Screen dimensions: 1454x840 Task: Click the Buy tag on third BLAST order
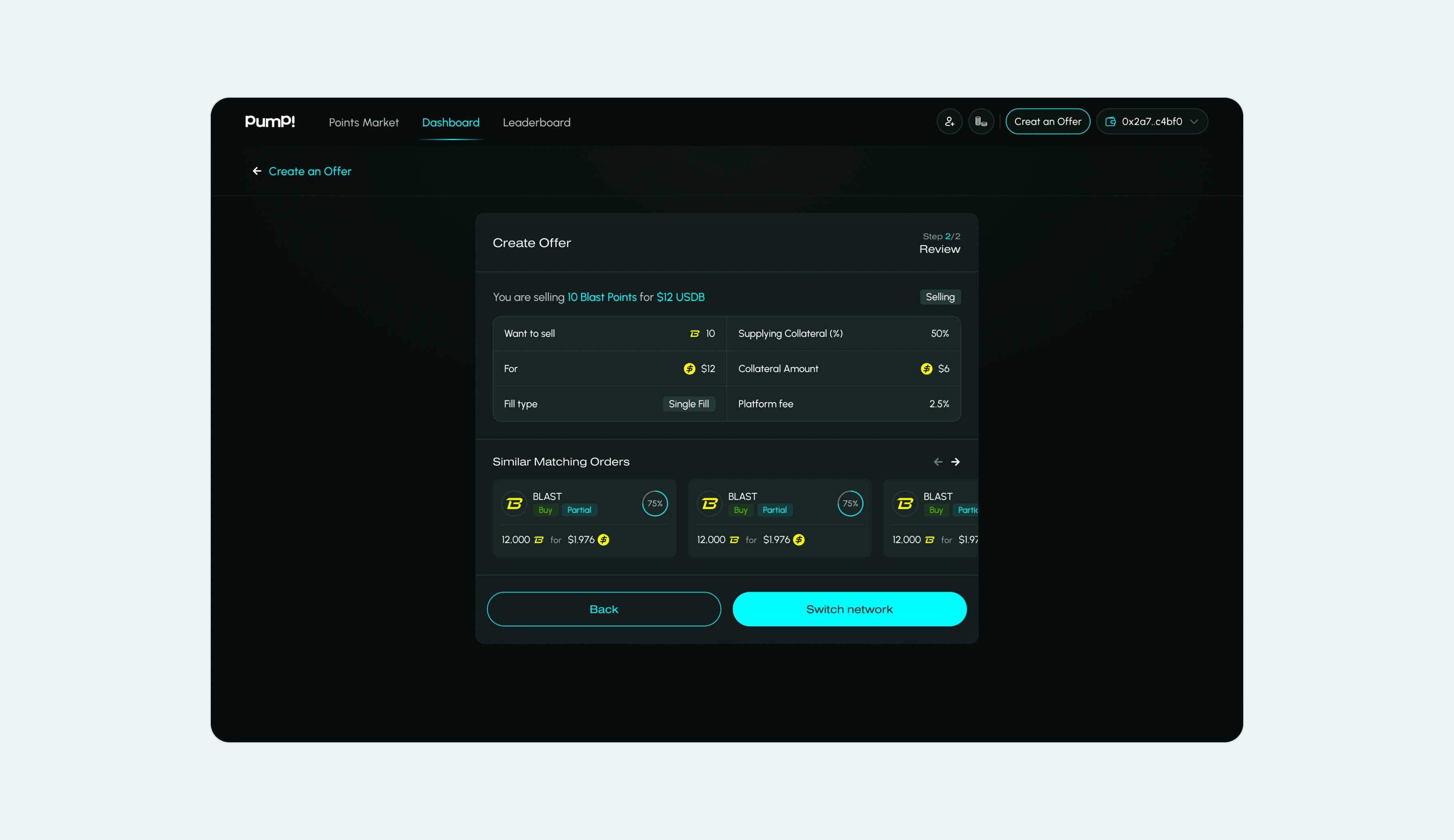coord(937,510)
